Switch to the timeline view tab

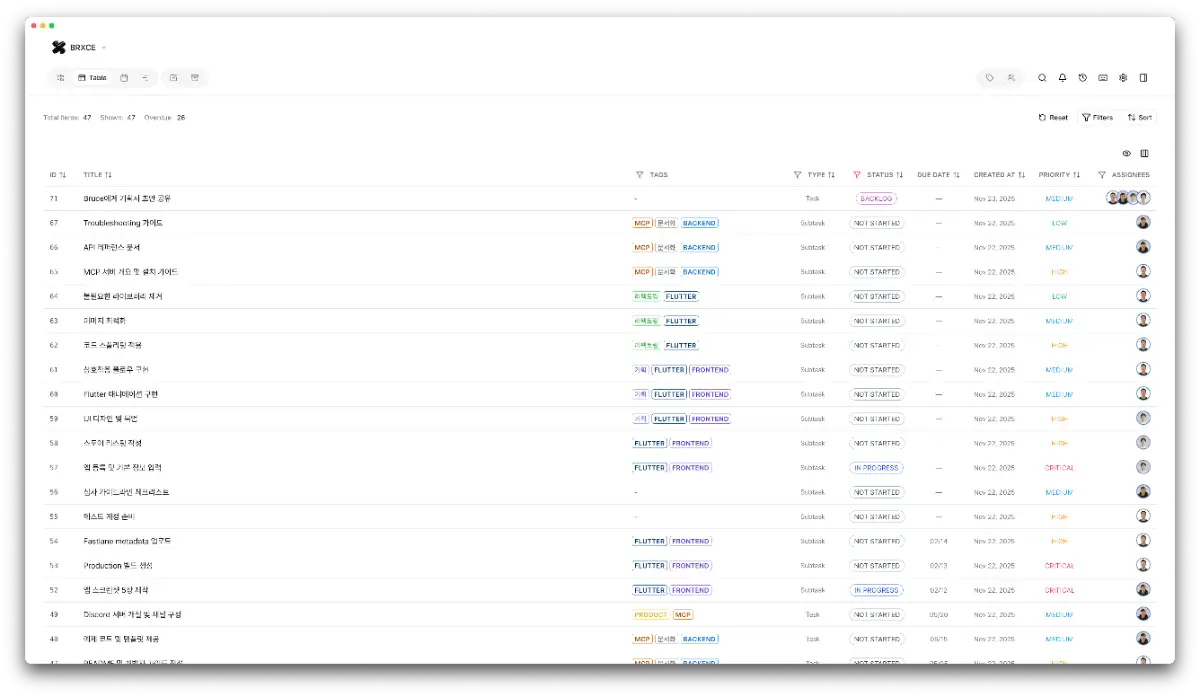(x=145, y=77)
